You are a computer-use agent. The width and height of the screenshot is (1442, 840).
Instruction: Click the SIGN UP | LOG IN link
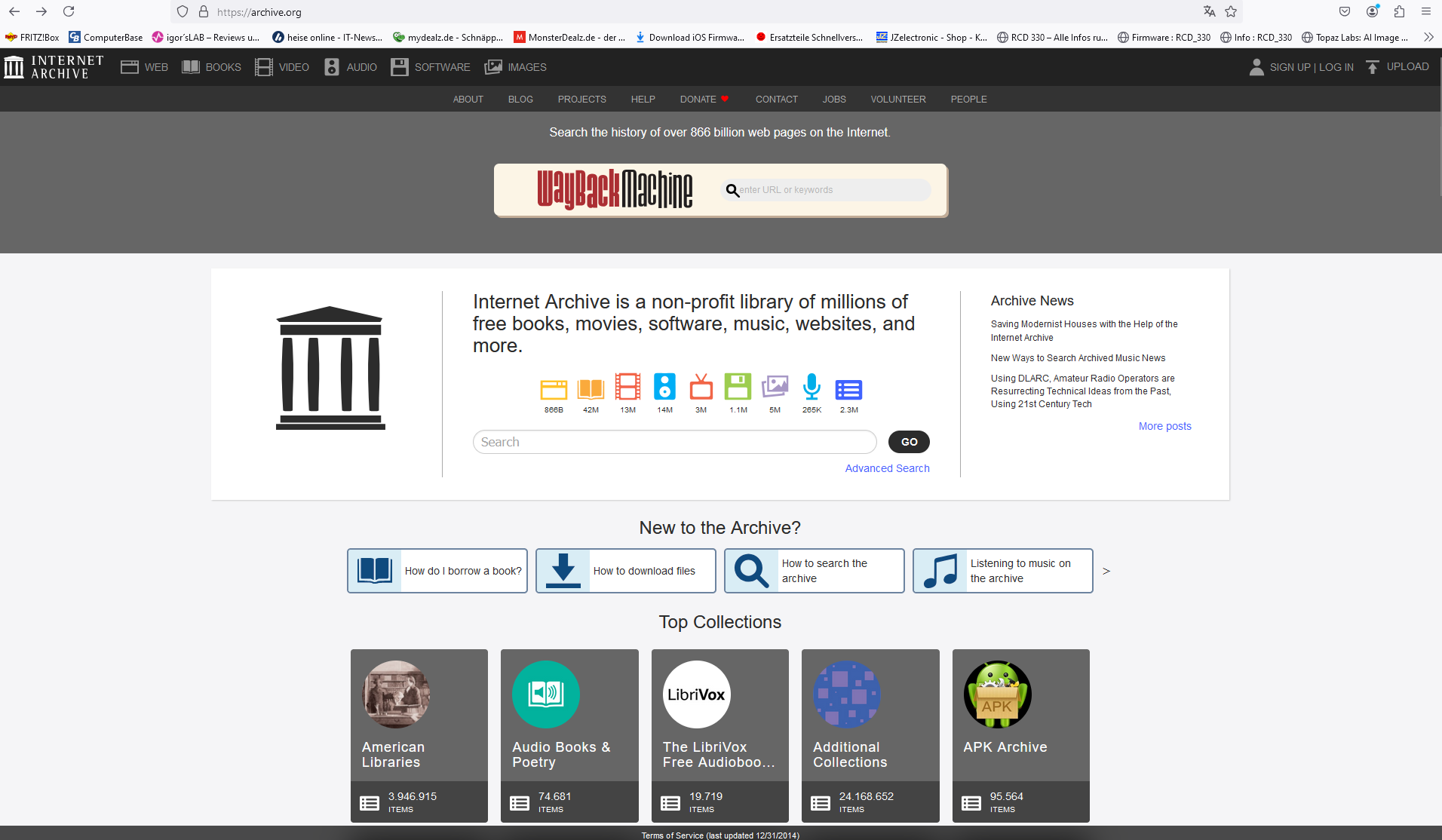click(x=1312, y=67)
